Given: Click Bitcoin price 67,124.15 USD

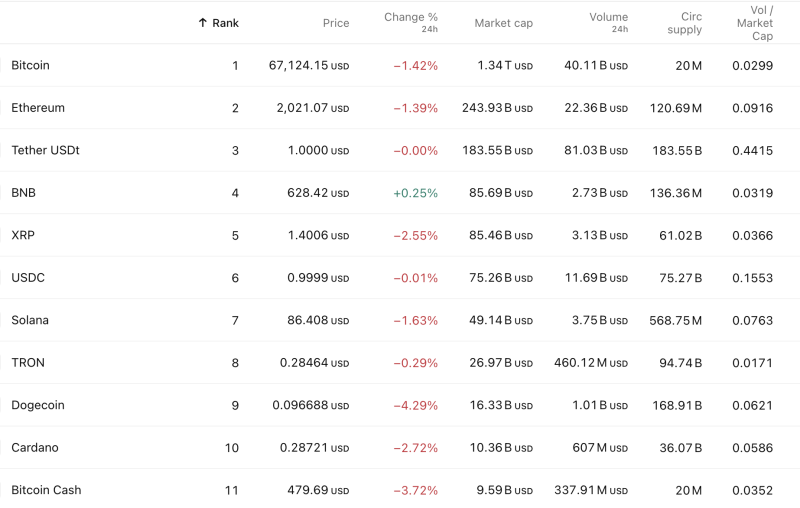Looking at the screenshot, I should (x=309, y=65).
